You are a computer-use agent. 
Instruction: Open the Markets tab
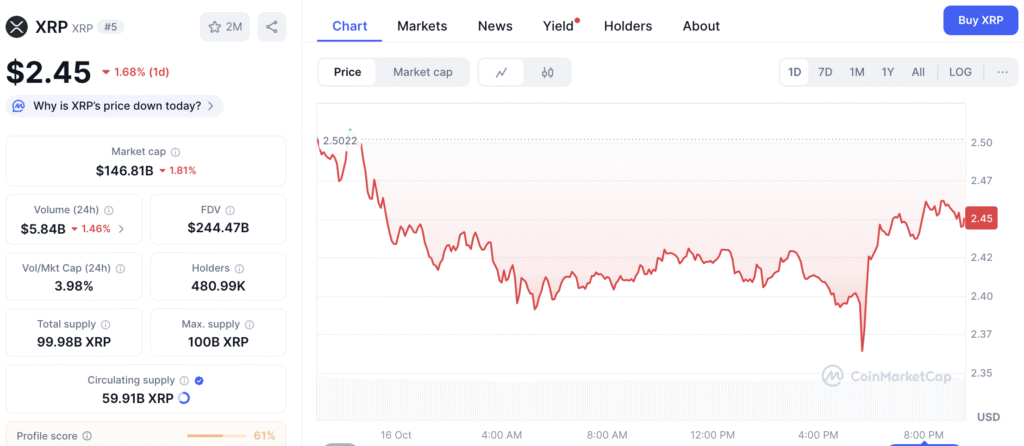(x=422, y=26)
